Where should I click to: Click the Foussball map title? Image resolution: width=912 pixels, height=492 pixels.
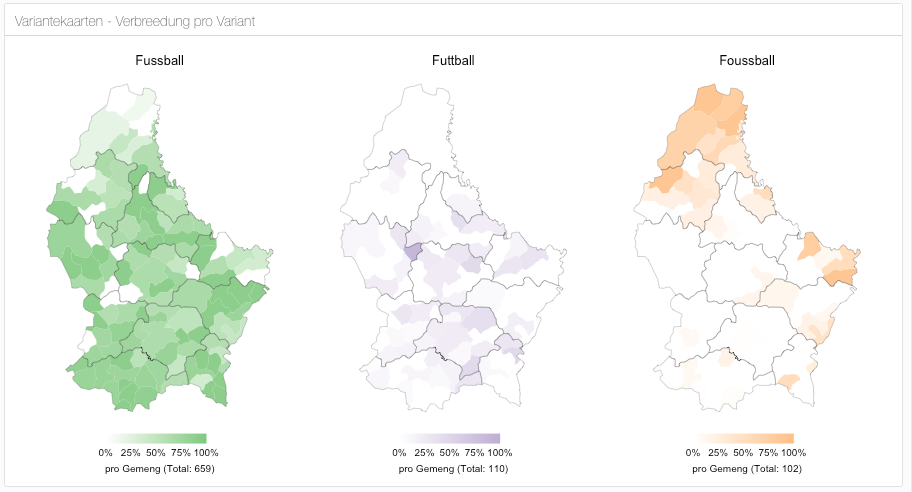pyautogui.click(x=746, y=60)
